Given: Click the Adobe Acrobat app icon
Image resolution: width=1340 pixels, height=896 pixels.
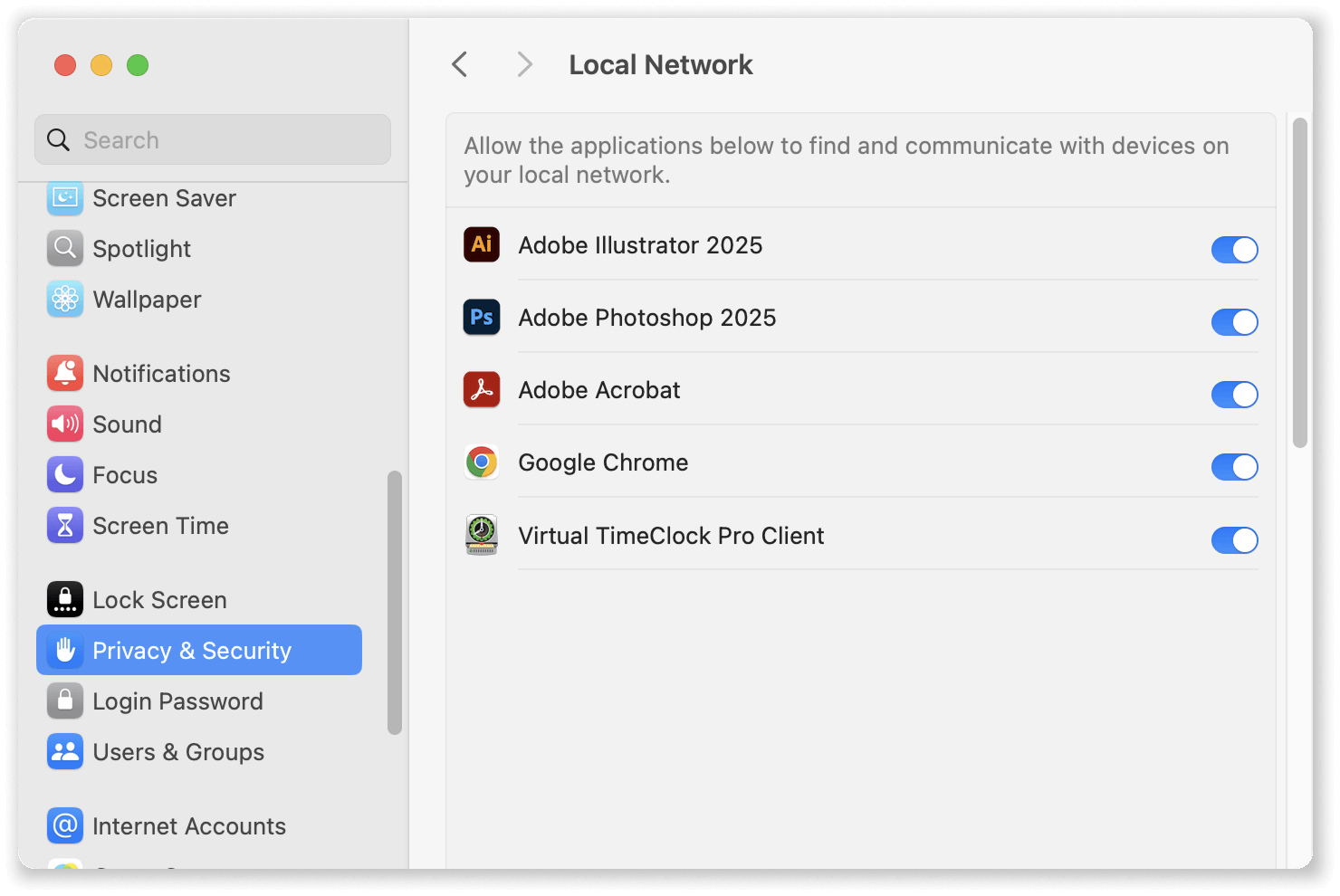Looking at the screenshot, I should point(482,389).
